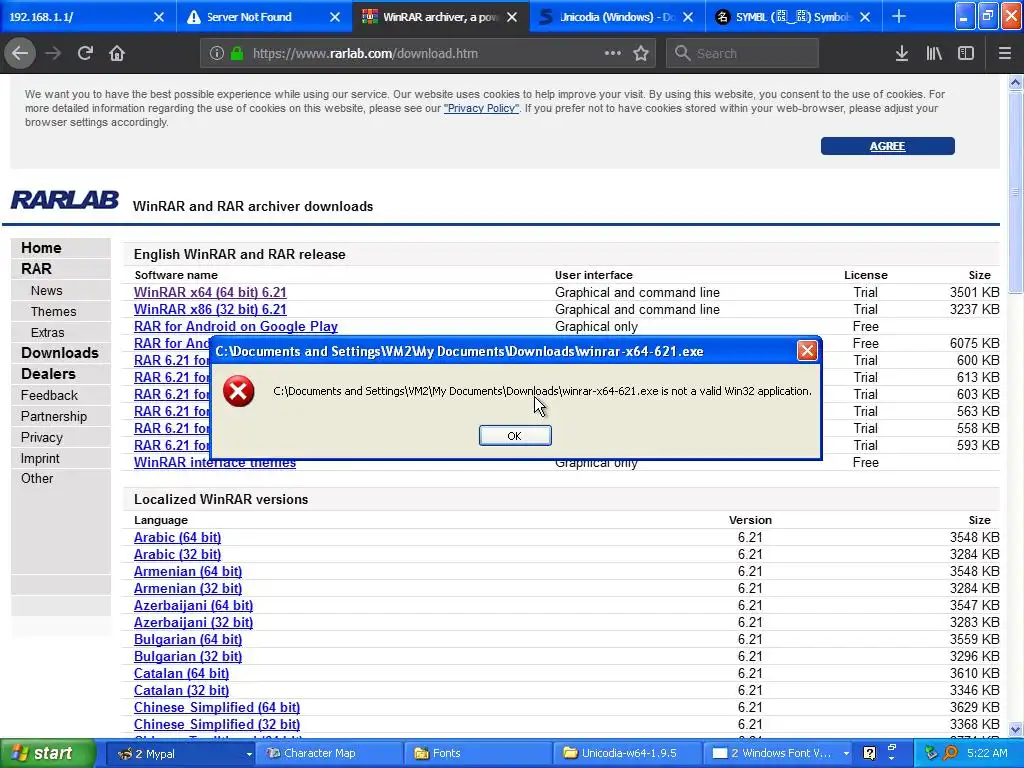Viewport: 1024px width, 768px height.
Task: Click the orange magnifier system tray icon
Action: click(950, 753)
